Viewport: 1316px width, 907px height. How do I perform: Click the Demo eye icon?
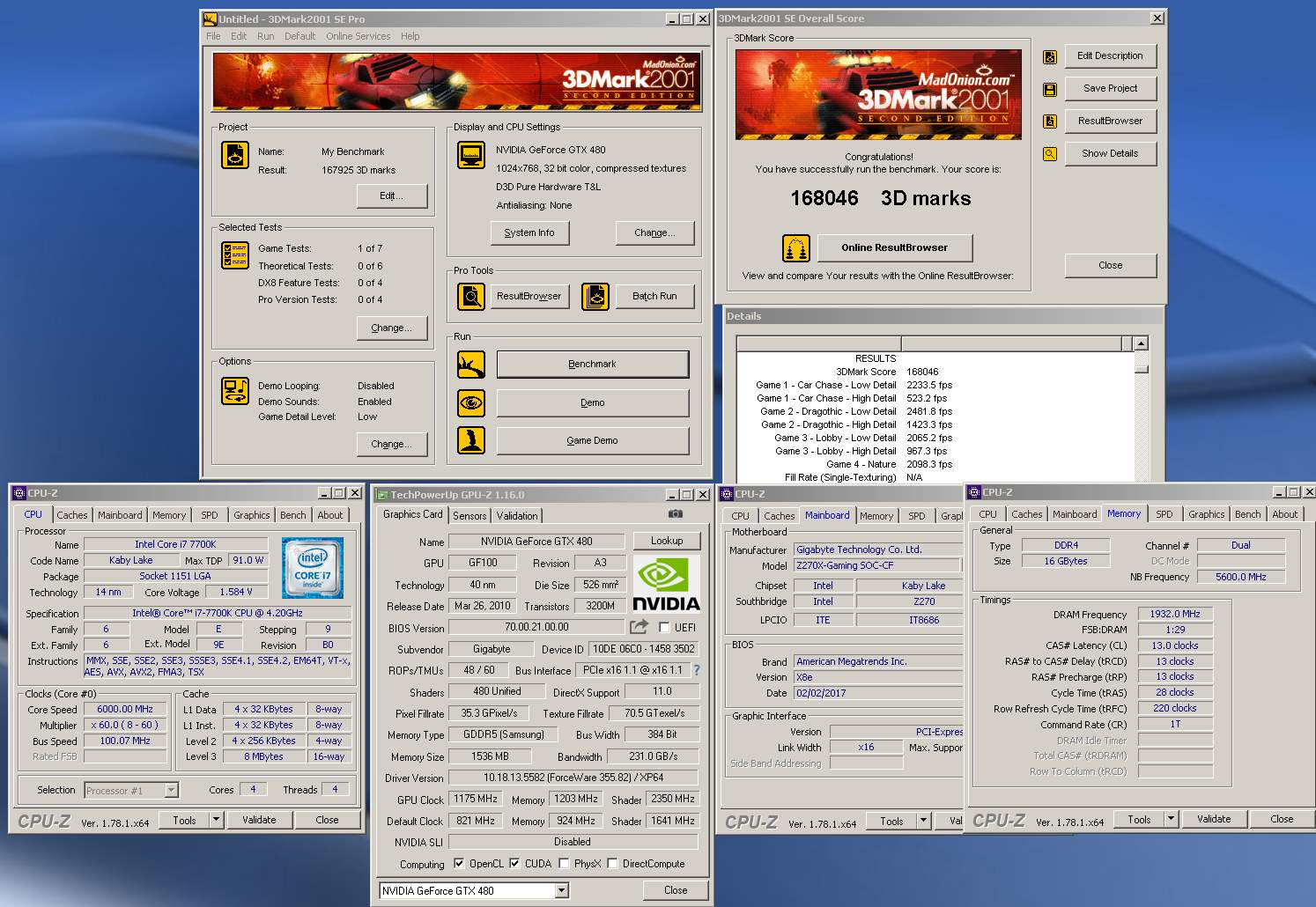(x=471, y=403)
